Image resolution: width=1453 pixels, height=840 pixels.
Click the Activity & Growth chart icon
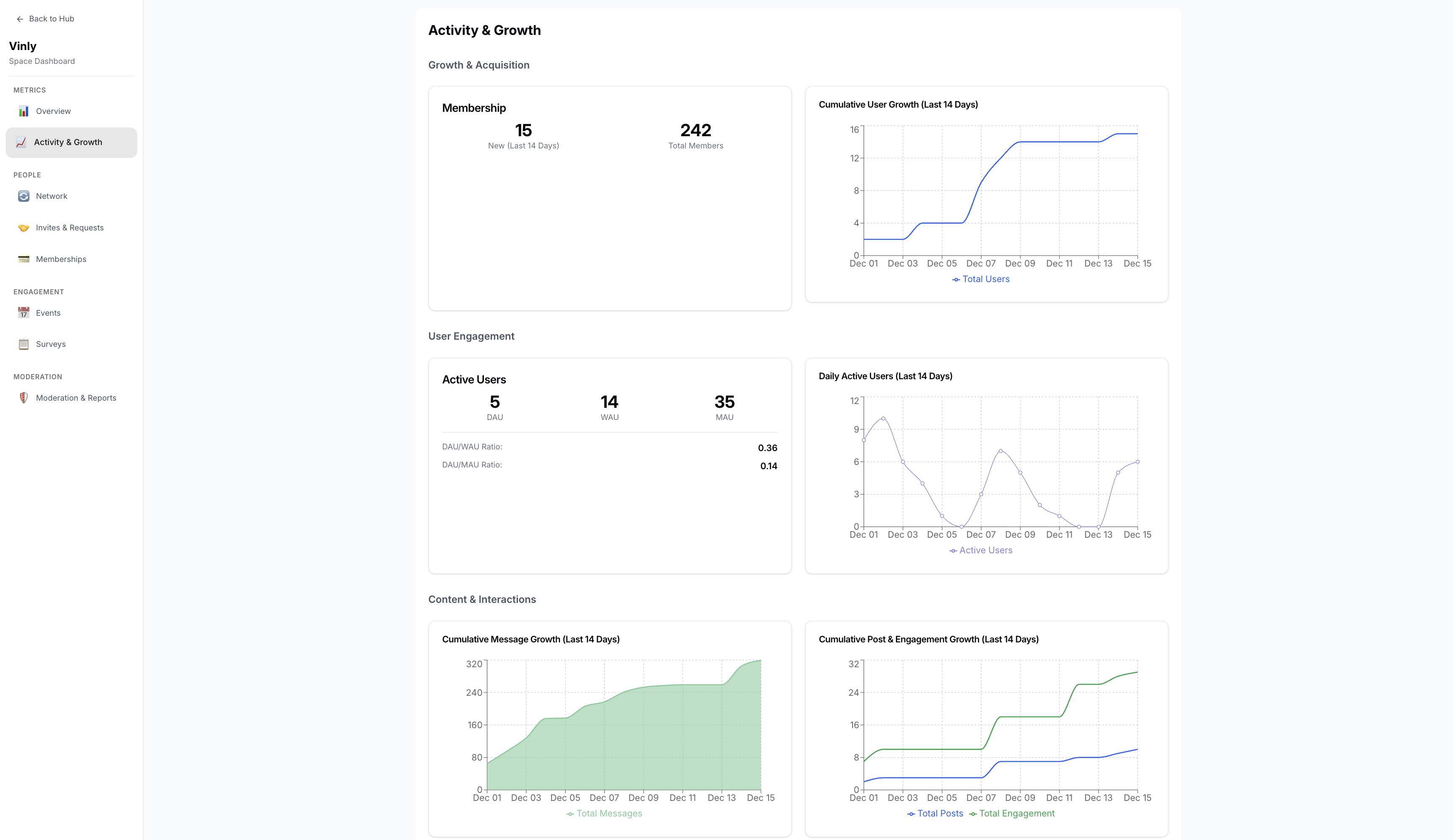click(21, 143)
